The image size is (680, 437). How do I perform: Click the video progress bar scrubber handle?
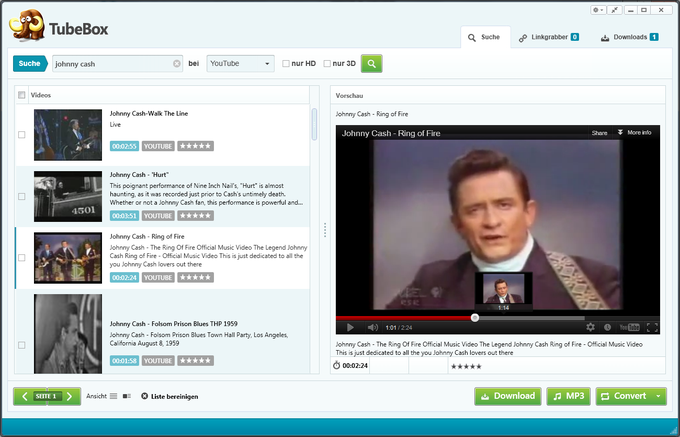[x=475, y=318]
